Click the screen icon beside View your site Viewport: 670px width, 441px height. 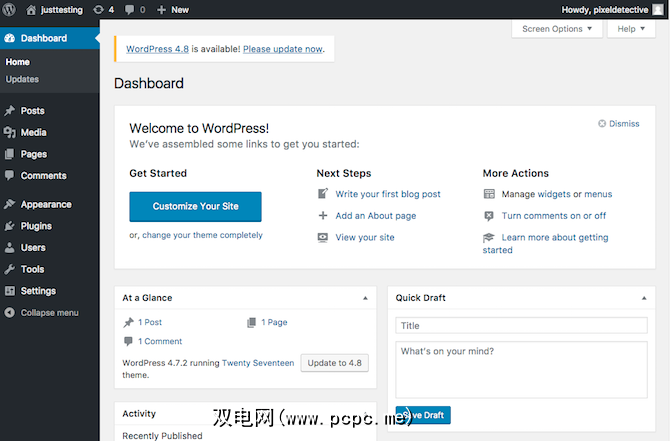point(323,237)
